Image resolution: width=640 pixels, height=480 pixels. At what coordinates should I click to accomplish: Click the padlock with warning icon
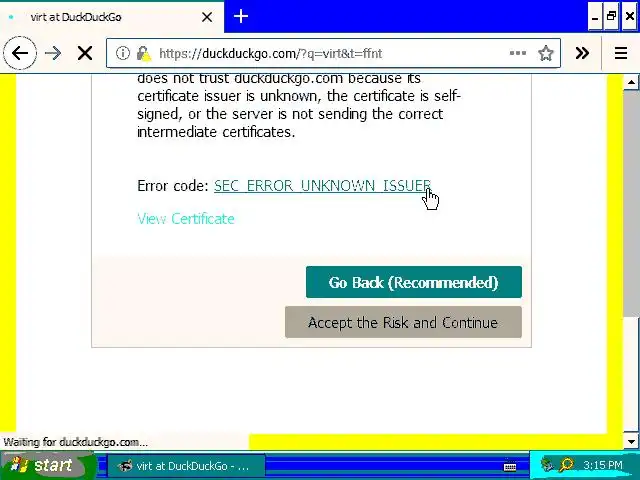click(143, 53)
